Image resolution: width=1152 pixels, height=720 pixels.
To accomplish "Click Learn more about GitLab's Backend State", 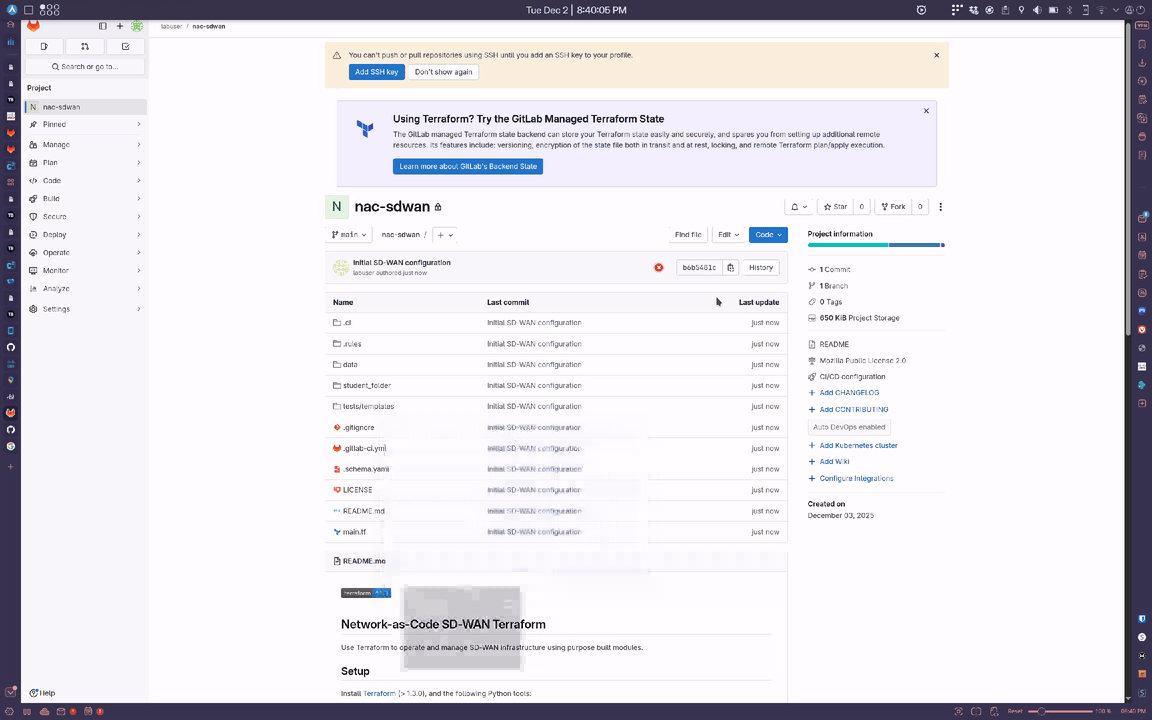I will coord(468,166).
